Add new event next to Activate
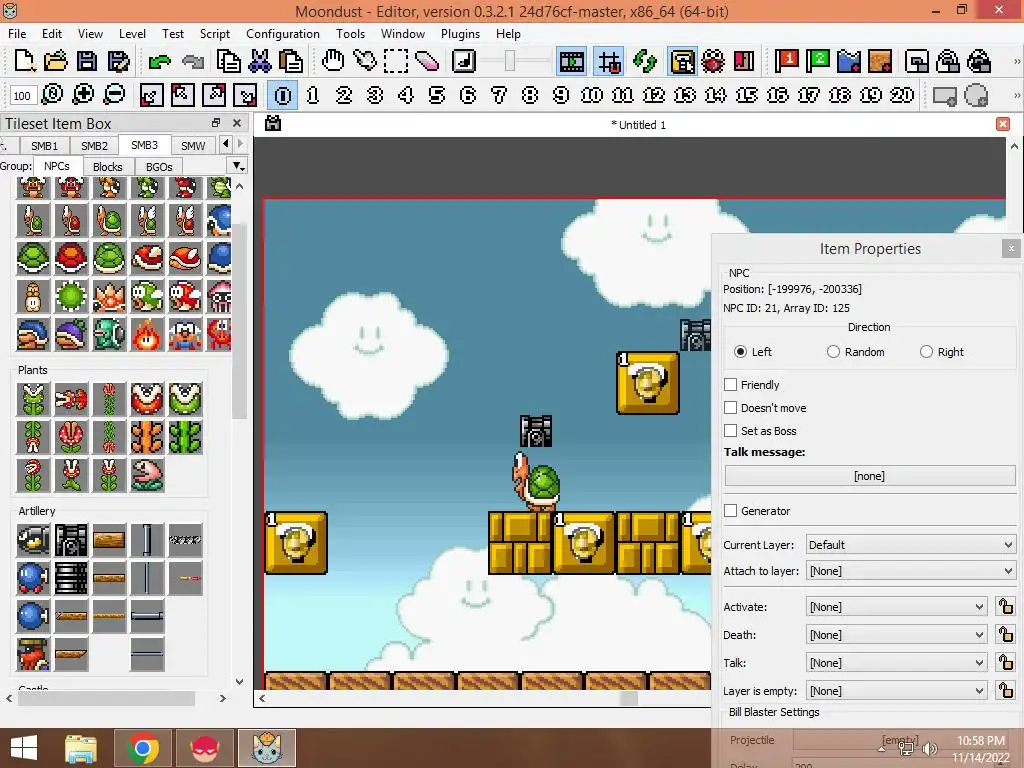This screenshot has height=768, width=1024. point(1006,607)
